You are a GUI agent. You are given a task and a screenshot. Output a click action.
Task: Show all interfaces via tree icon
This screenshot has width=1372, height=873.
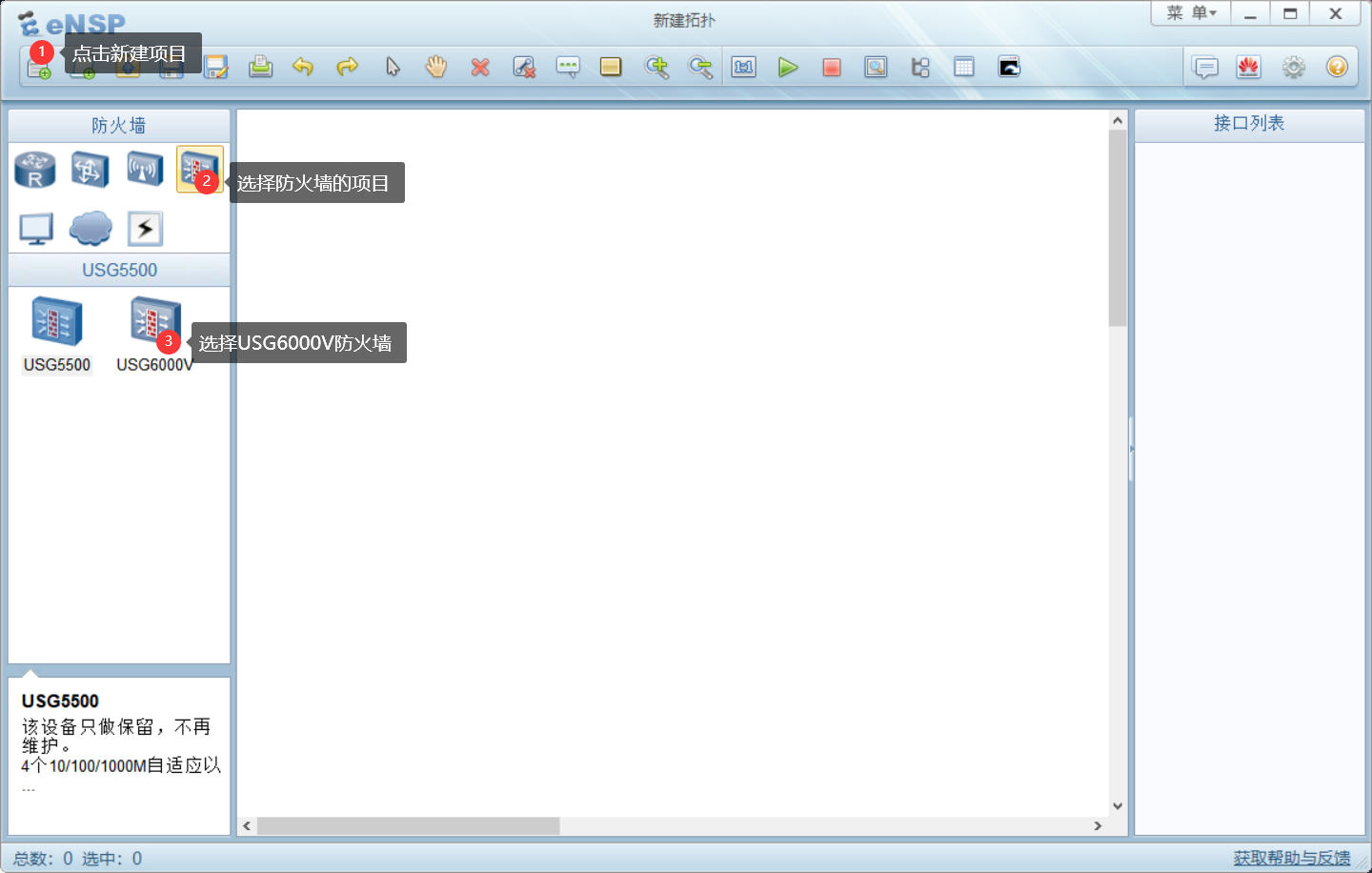tap(920, 67)
